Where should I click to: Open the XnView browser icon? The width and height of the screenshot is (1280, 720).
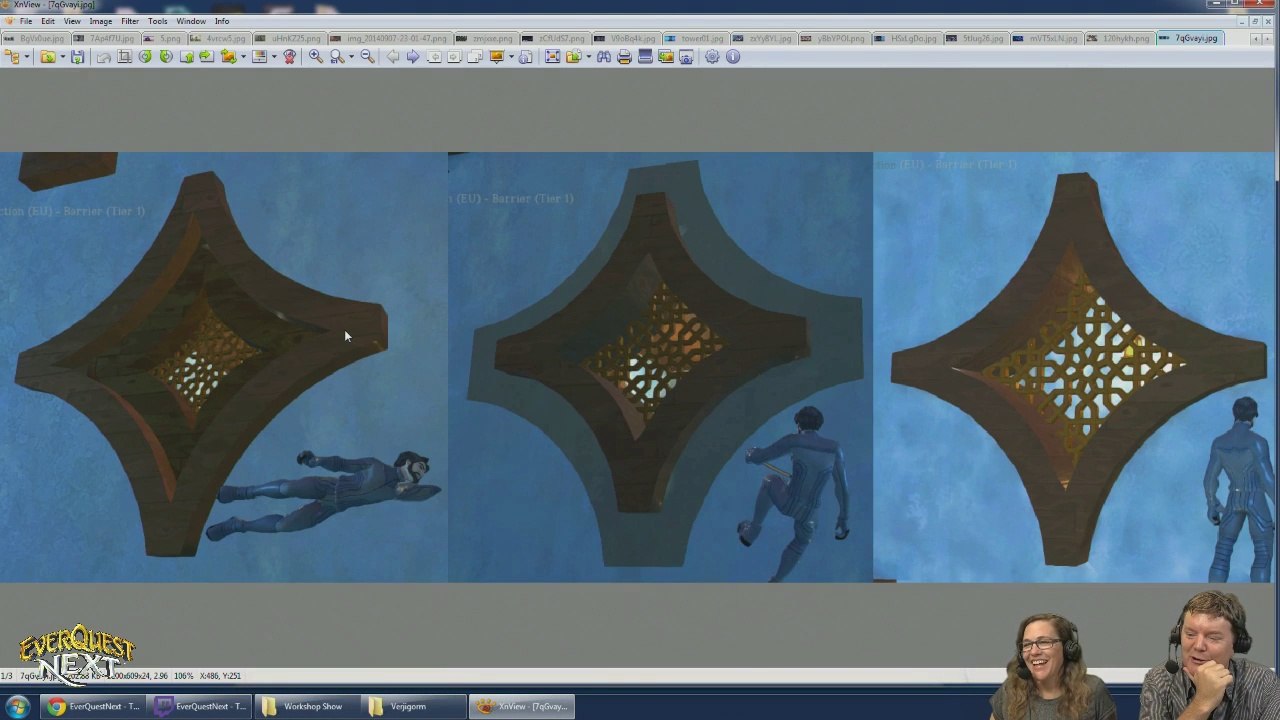(x=12, y=57)
